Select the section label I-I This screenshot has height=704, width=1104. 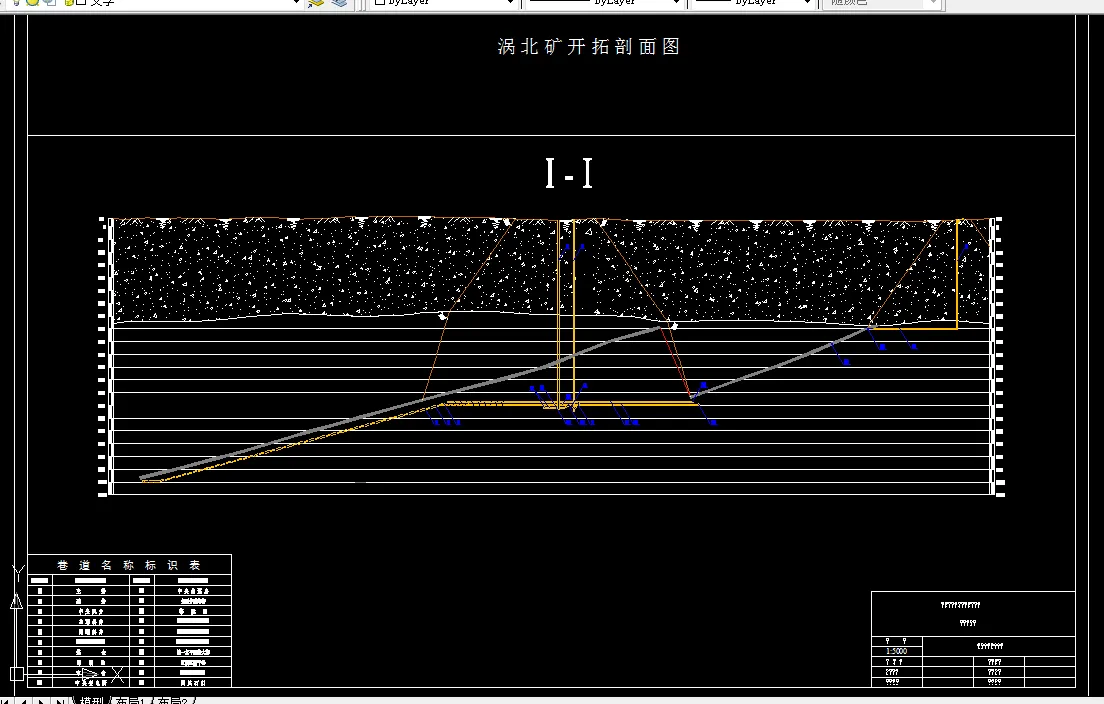point(569,172)
